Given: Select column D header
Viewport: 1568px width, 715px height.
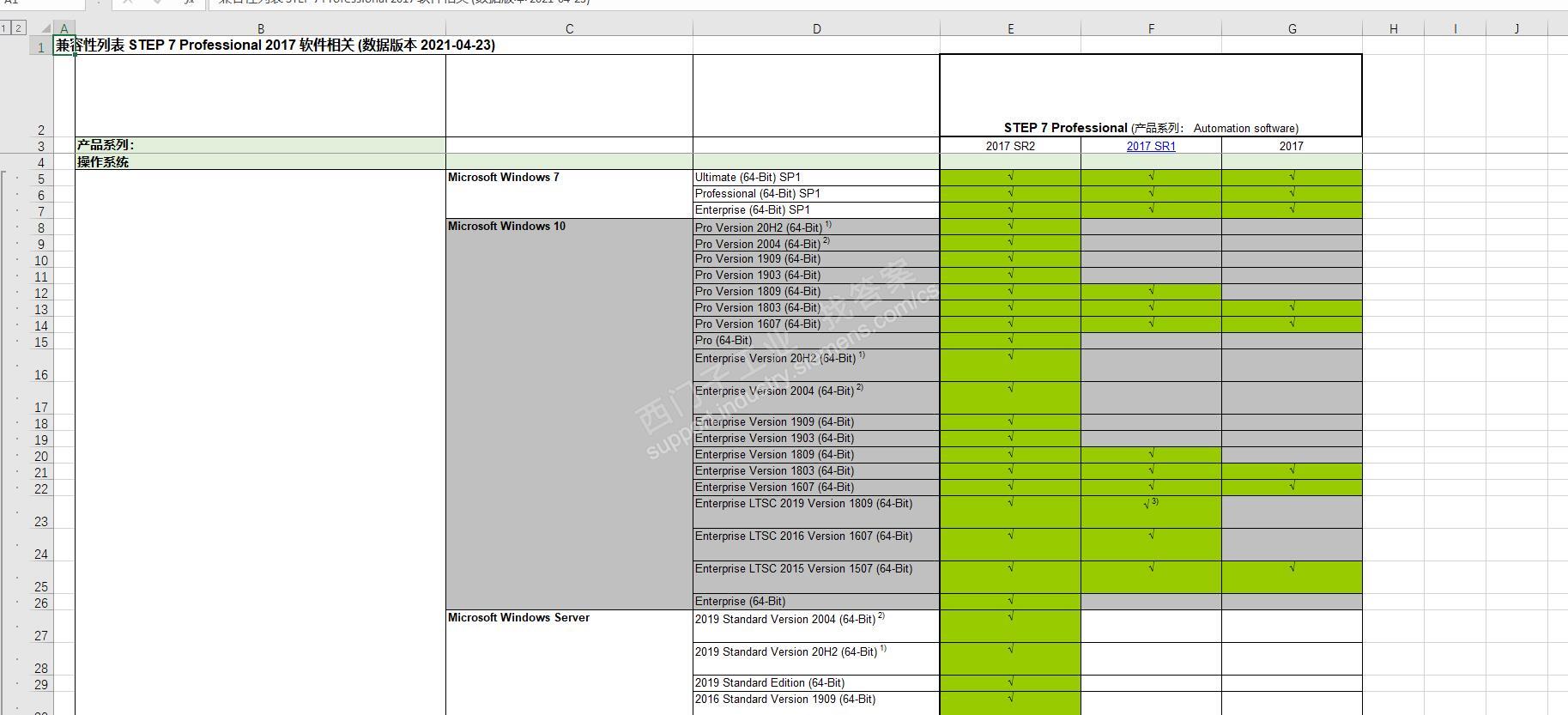Looking at the screenshot, I should 816,28.
